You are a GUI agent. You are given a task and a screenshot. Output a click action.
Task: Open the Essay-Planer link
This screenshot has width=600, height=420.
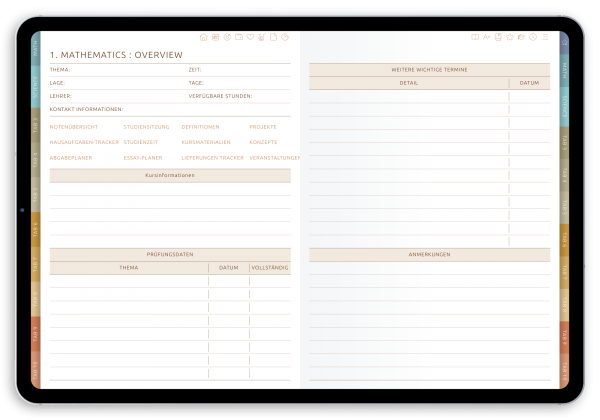click(143, 157)
